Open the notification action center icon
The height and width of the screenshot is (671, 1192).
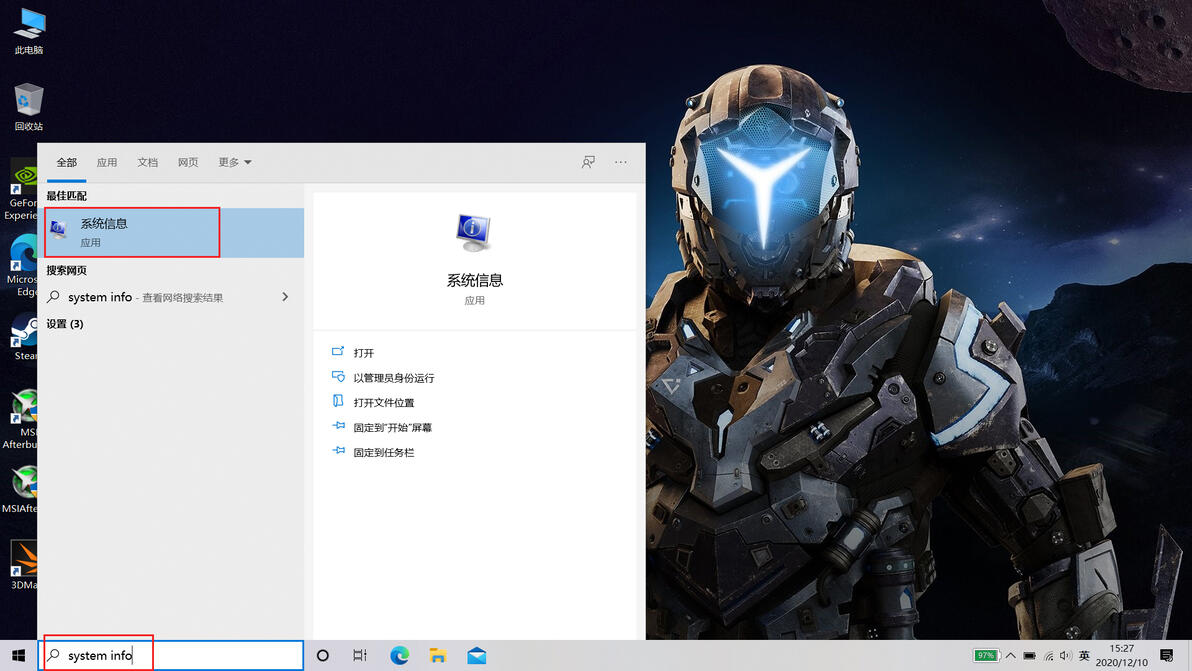[x=1166, y=655]
